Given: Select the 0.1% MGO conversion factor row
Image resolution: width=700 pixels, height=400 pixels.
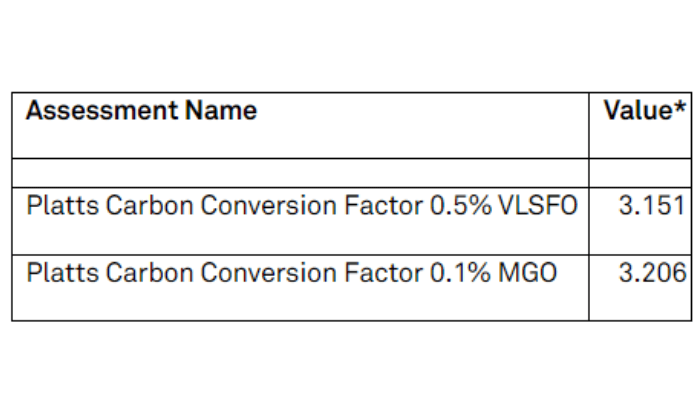Looking at the screenshot, I should pos(300,272).
